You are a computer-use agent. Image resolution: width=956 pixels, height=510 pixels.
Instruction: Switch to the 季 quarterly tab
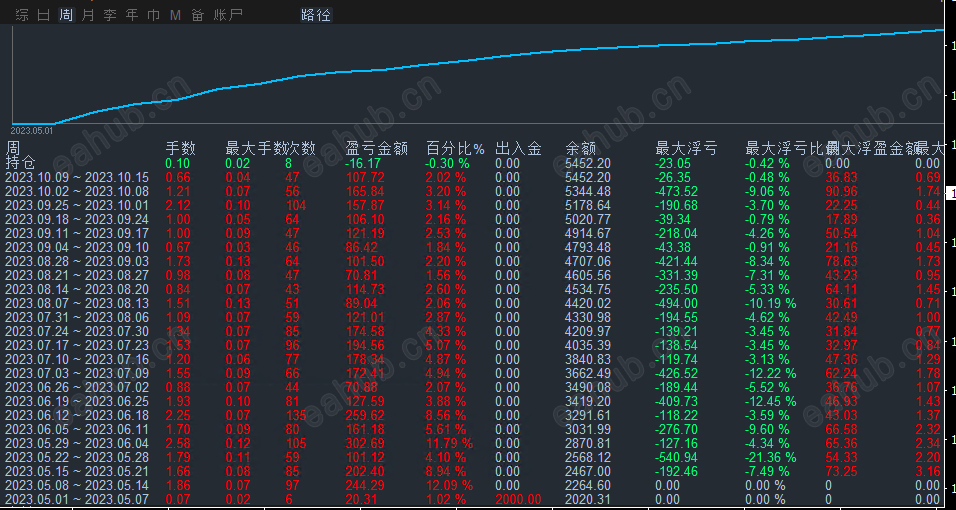[x=110, y=15]
